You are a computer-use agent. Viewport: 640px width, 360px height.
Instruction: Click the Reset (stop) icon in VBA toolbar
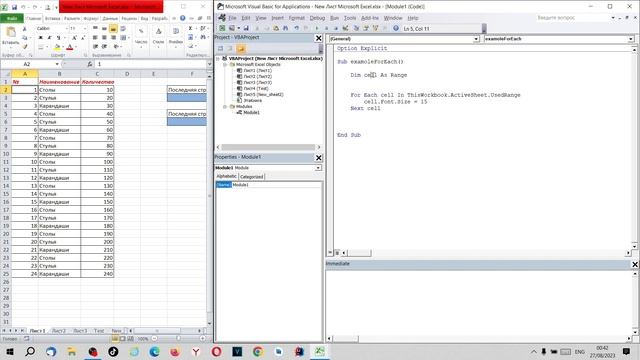tap(336, 28)
